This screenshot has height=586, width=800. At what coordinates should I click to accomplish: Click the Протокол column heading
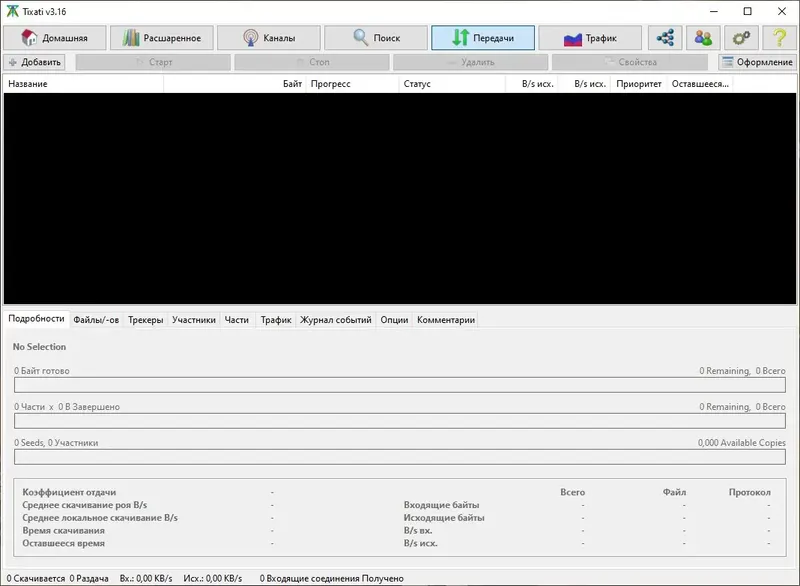click(x=749, y=492)
